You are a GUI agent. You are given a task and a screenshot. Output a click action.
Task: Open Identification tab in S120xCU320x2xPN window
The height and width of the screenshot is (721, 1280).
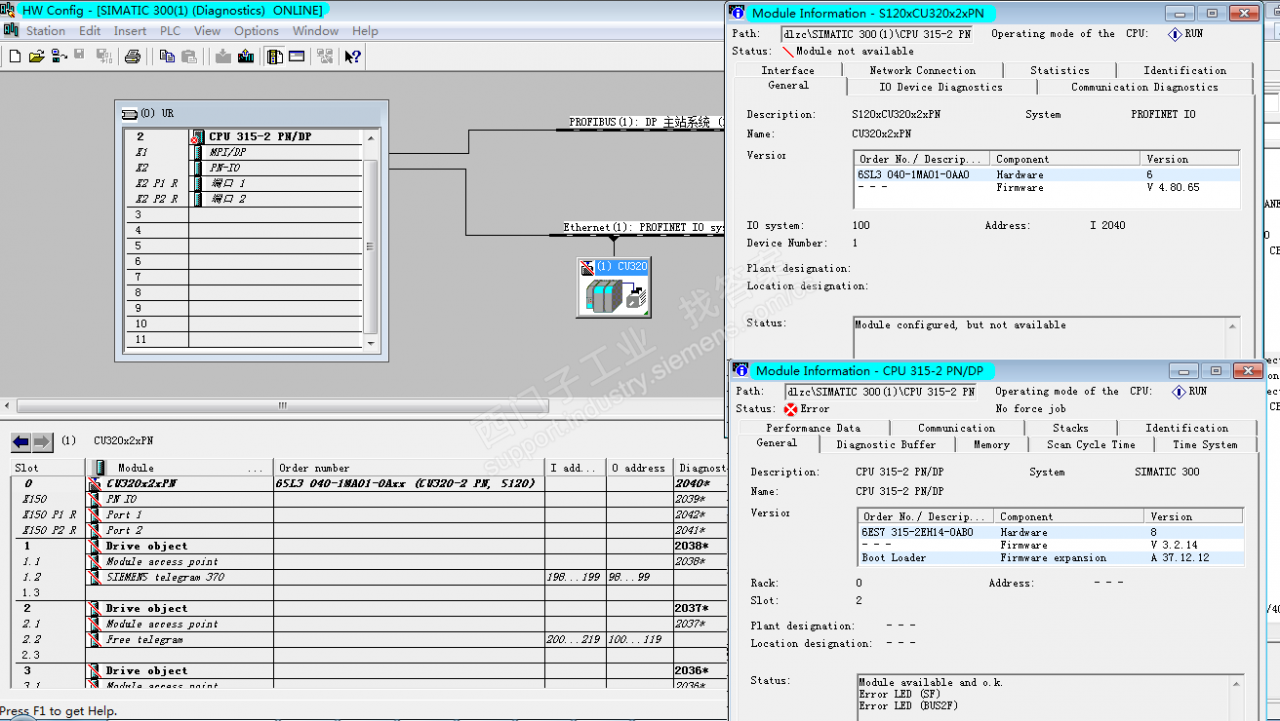click(x=1185, y=70)
